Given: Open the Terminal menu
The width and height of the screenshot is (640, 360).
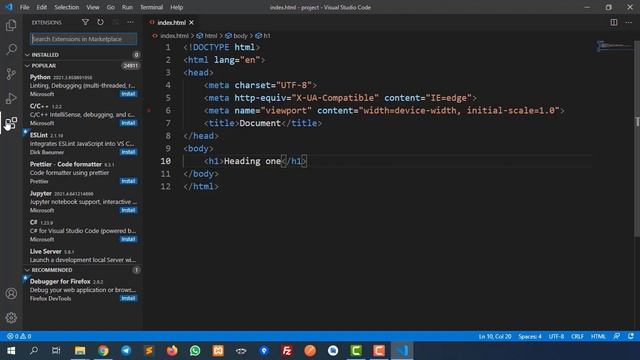Looking at the screenshot, I should coord(151,7).
